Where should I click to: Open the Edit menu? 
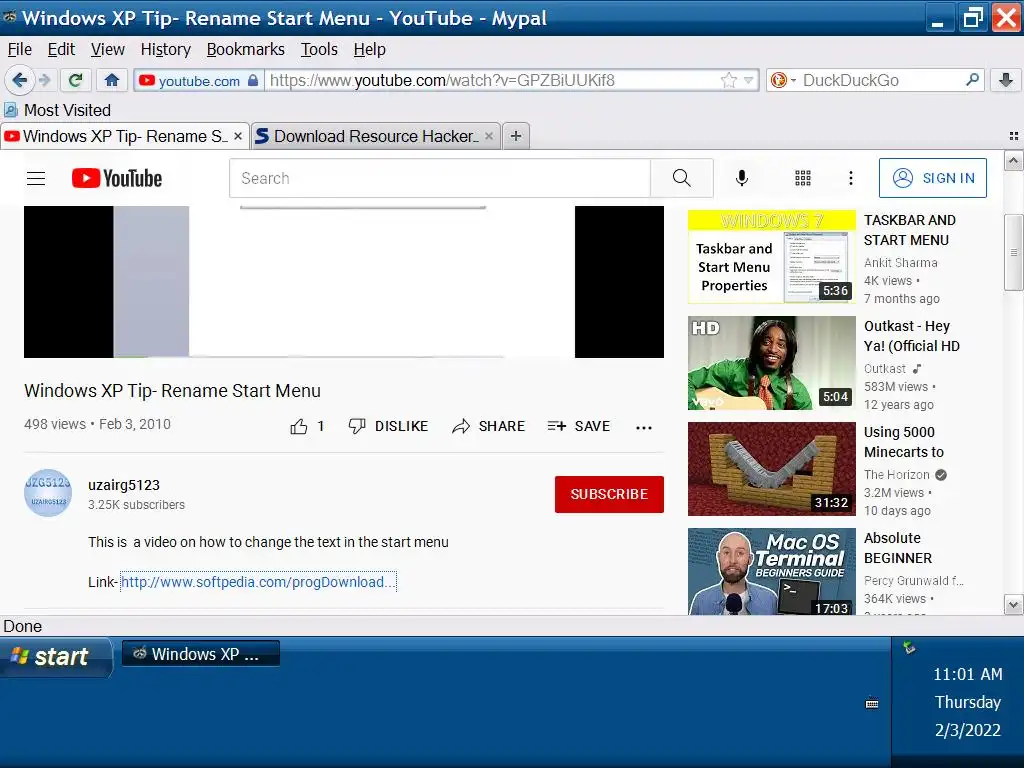pos(61,50)
